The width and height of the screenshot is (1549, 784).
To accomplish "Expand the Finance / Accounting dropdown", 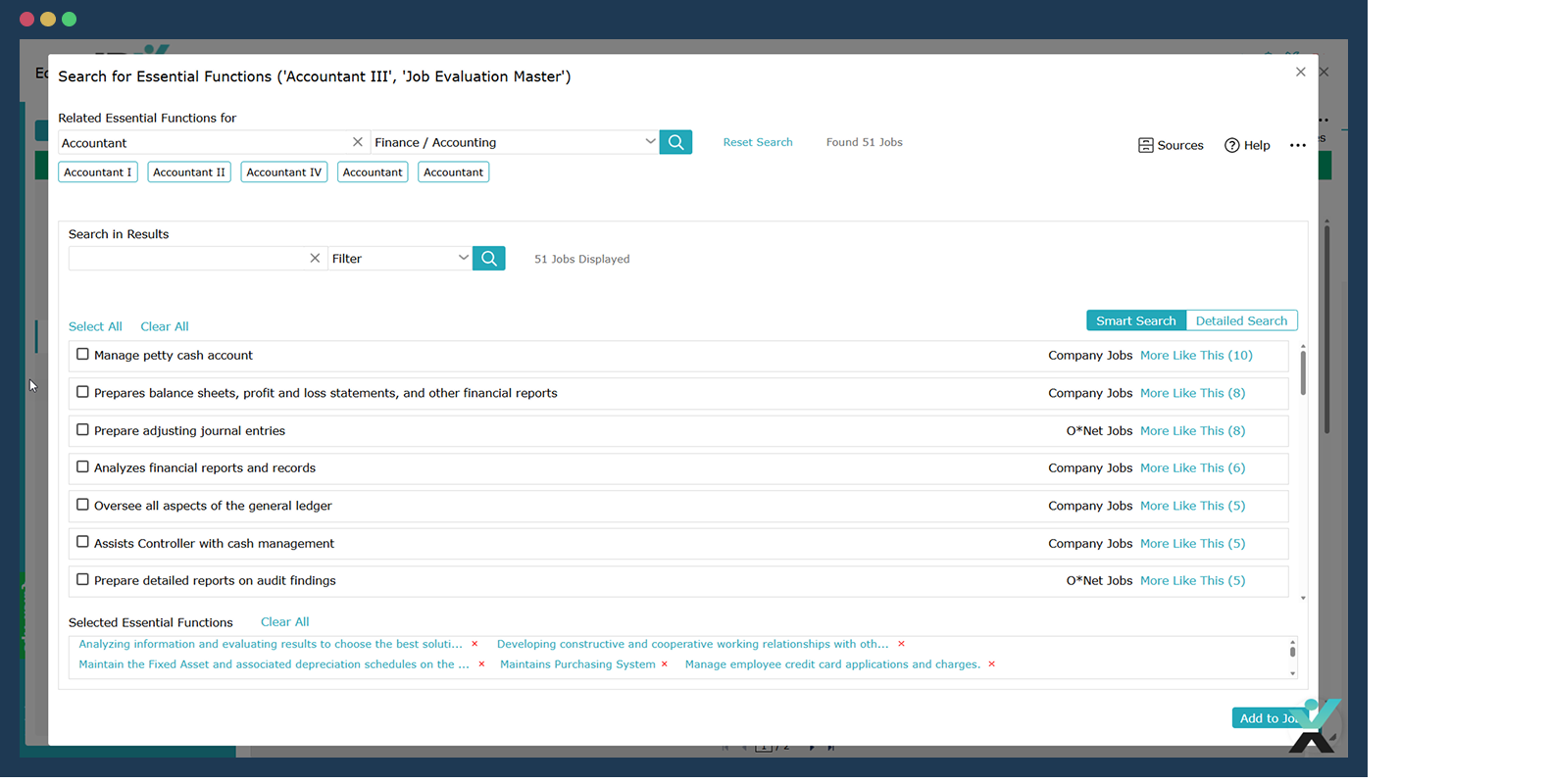I will 650,142.
